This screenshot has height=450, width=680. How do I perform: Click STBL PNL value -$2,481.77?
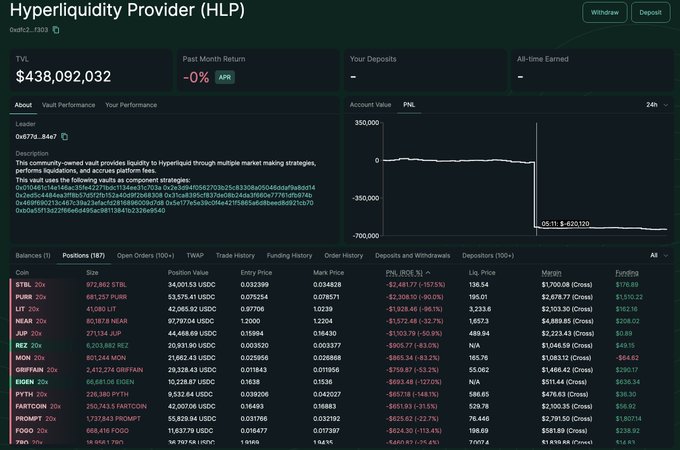click(x=402, y=285)
